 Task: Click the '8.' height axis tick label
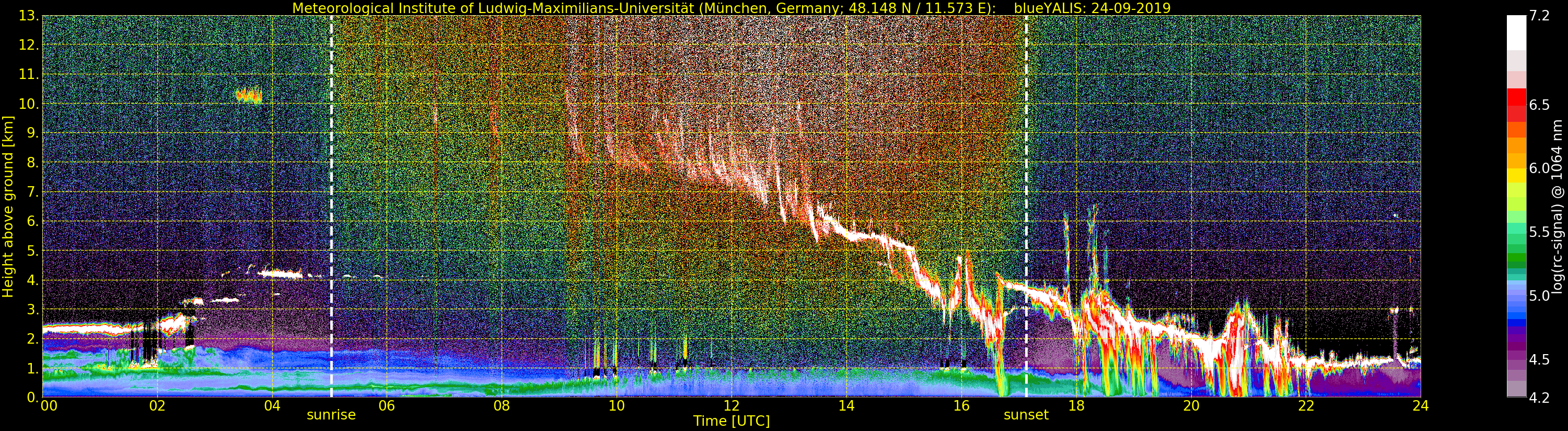click(x=32, y=162)
